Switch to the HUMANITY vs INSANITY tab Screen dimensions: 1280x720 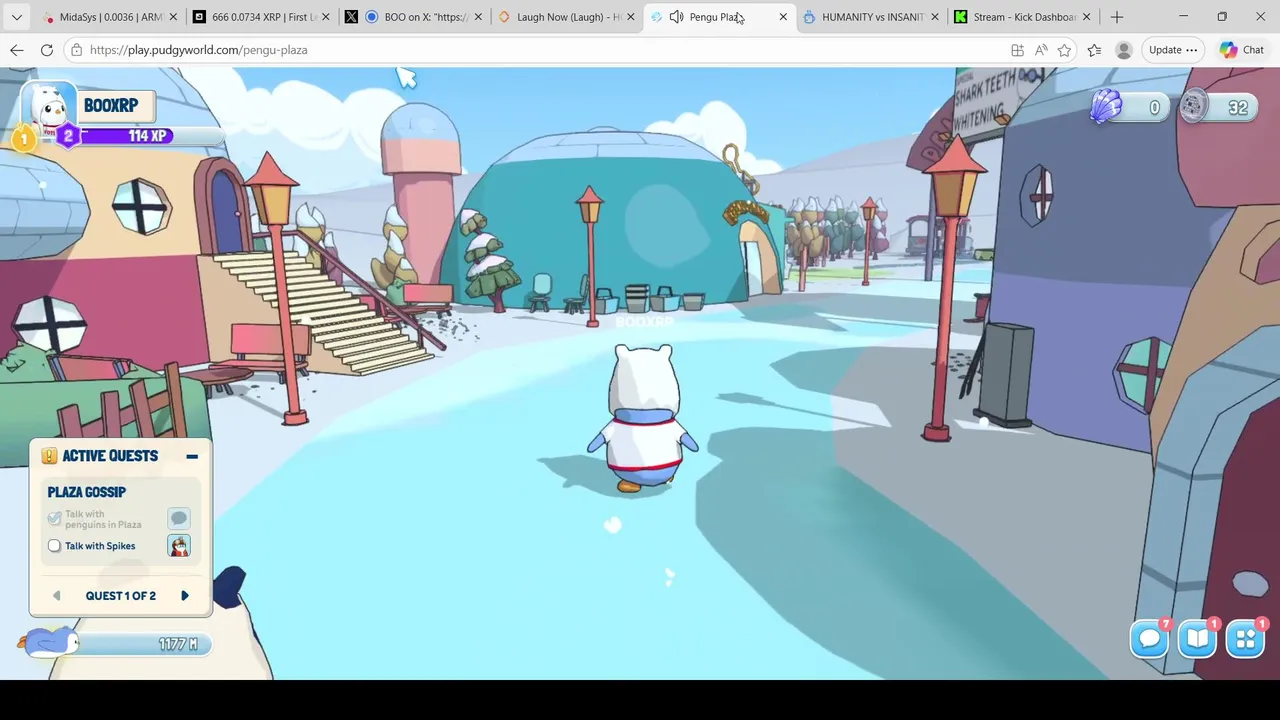(873, 17)
